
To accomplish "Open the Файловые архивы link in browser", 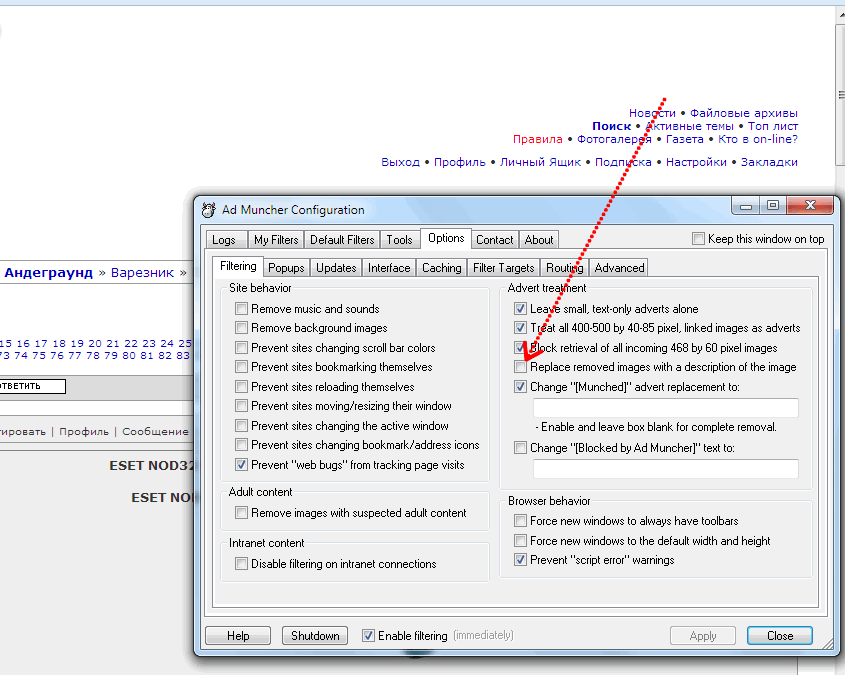I will 744,113.
